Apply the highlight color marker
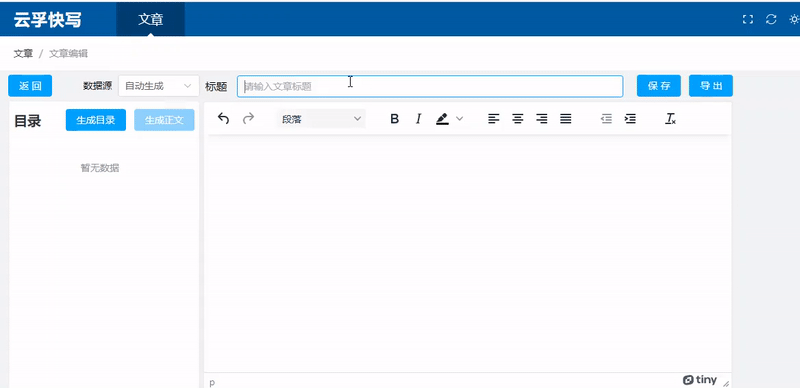This screenshot has height=388, width=800. [x=442, y=119]
